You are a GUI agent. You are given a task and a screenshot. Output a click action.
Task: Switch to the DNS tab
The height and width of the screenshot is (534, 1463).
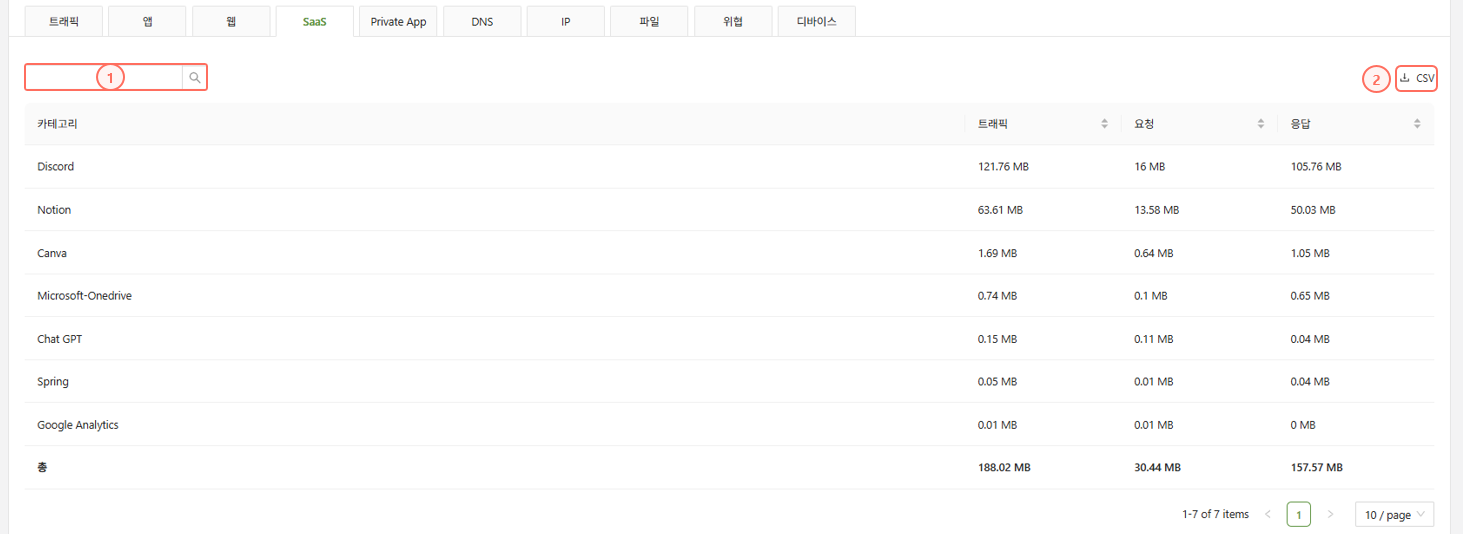point(482,21)
